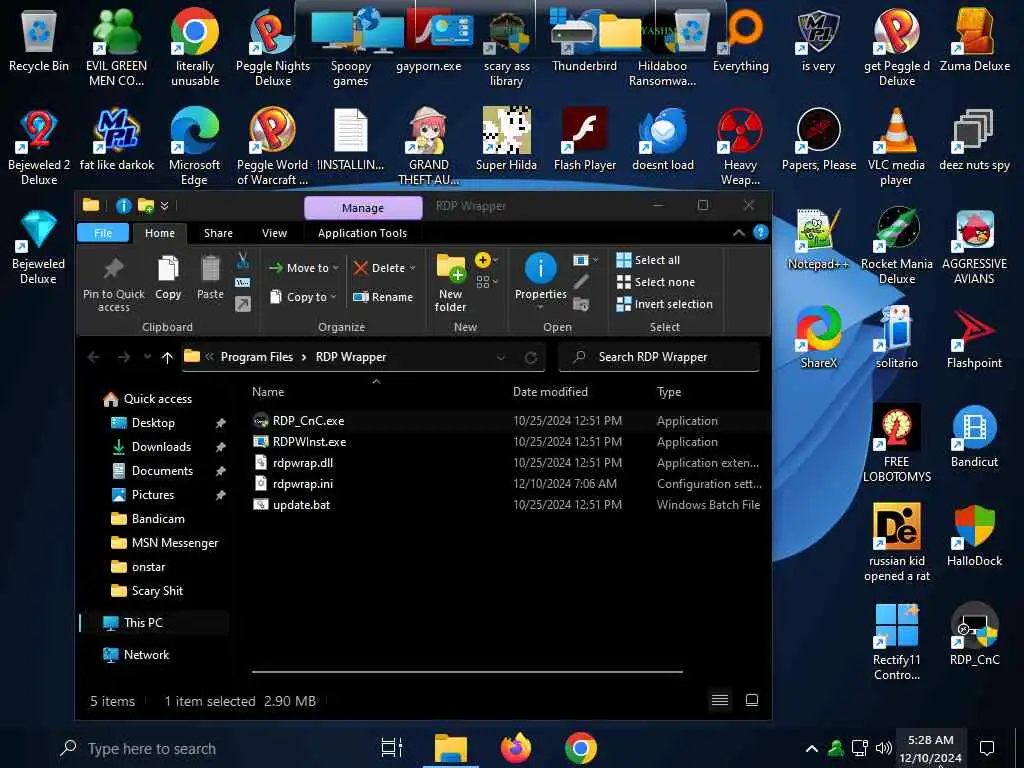Click Invert selection in the ribbon
The image size is (1024, 768).
click(x=665, y=304)
